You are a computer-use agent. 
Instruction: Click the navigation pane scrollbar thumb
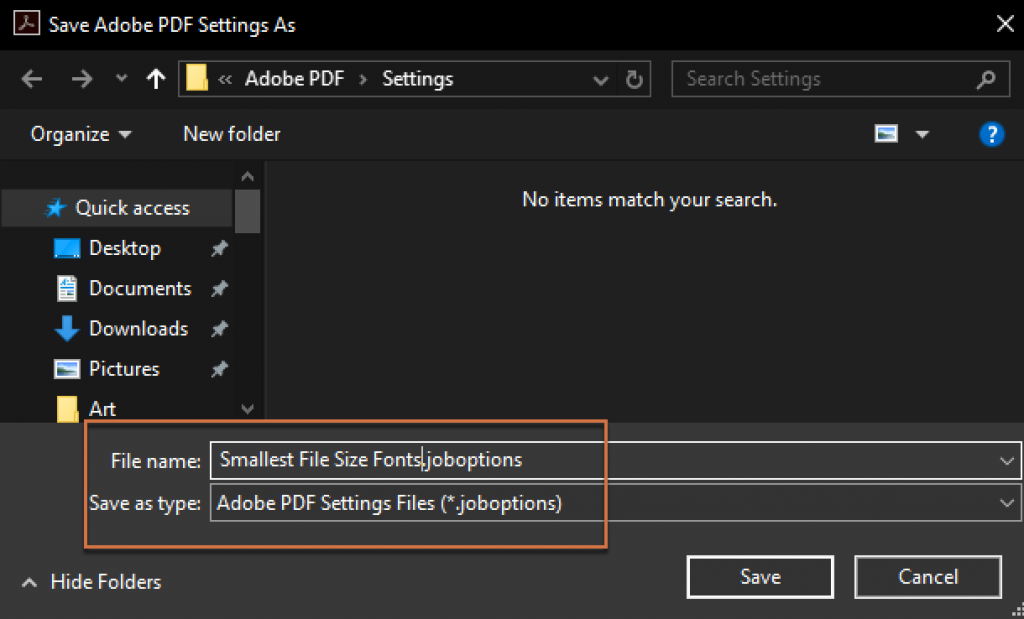tap(248, 211)
